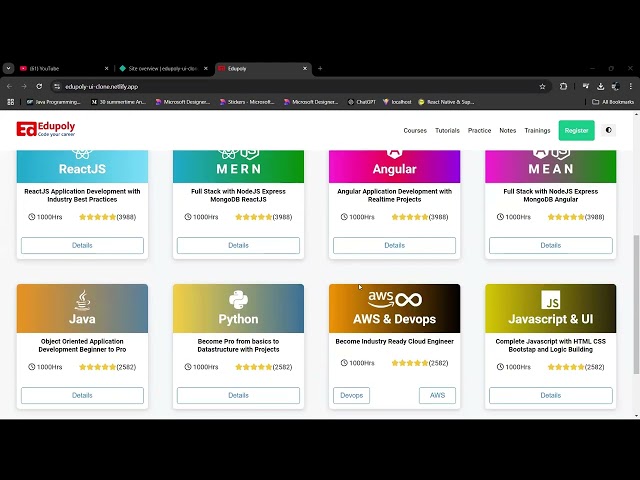Bookmark this page with the star icon
Screen dimensions: 640x480
(x=542, y=87)
